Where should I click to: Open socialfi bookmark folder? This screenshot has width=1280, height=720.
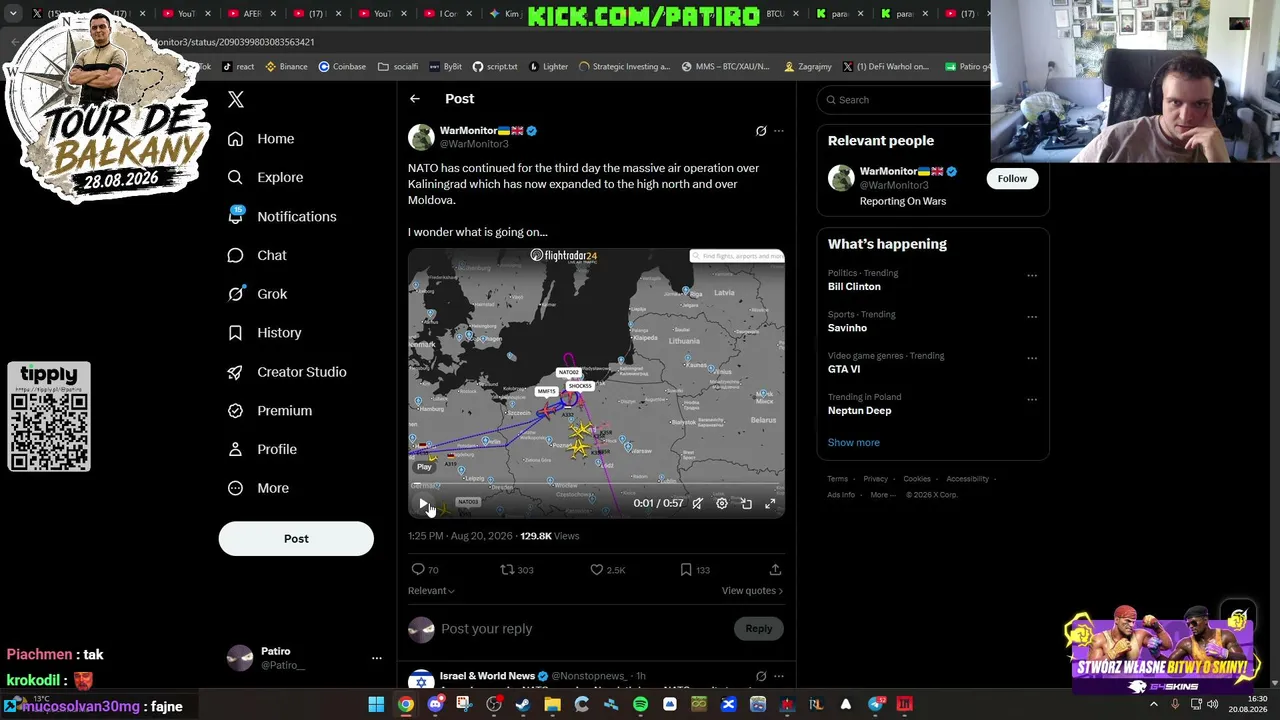pyautogui.click(x=398, y=67)
